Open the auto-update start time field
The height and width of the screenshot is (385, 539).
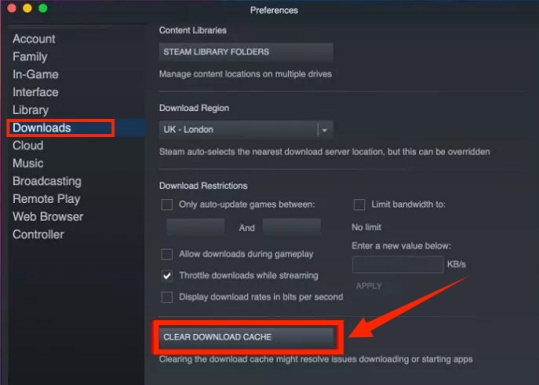[x=196, y=227]
